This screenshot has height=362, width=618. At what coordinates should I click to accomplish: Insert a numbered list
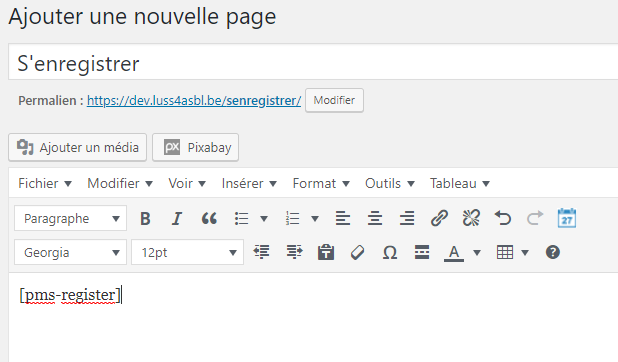tap(292, 218)
